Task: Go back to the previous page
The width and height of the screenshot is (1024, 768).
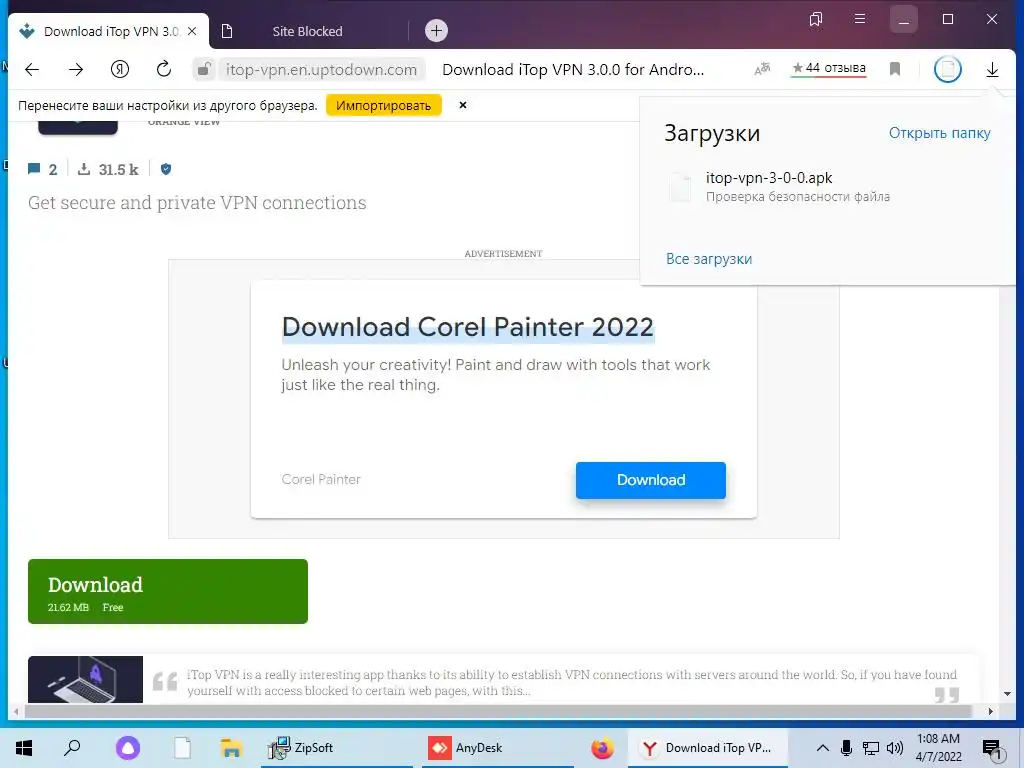Action: (32, 69)
